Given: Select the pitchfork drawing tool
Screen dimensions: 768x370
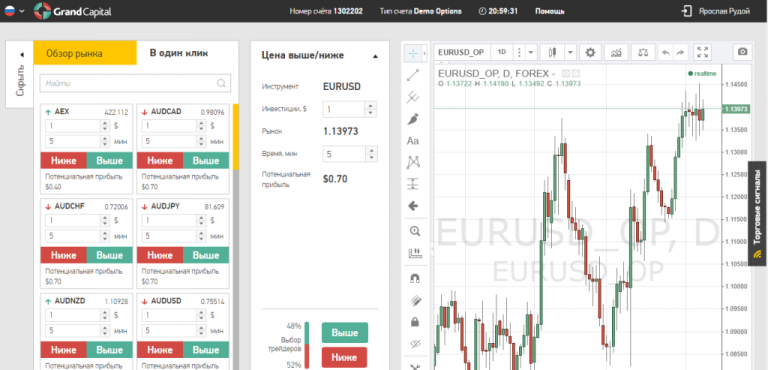Looking at the screenshot, I should click(413, 97).
